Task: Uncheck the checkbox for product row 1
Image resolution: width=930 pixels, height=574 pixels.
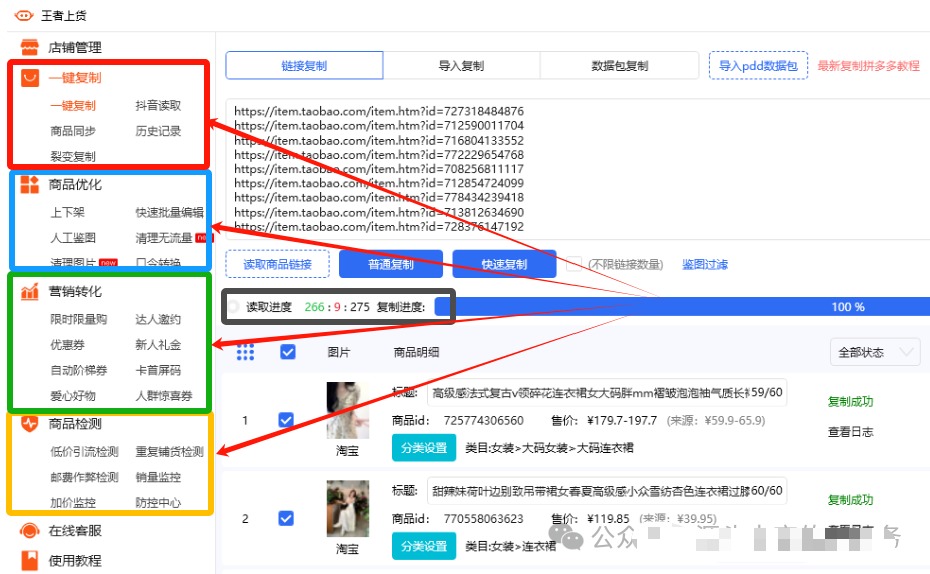Action: point(286,420)
